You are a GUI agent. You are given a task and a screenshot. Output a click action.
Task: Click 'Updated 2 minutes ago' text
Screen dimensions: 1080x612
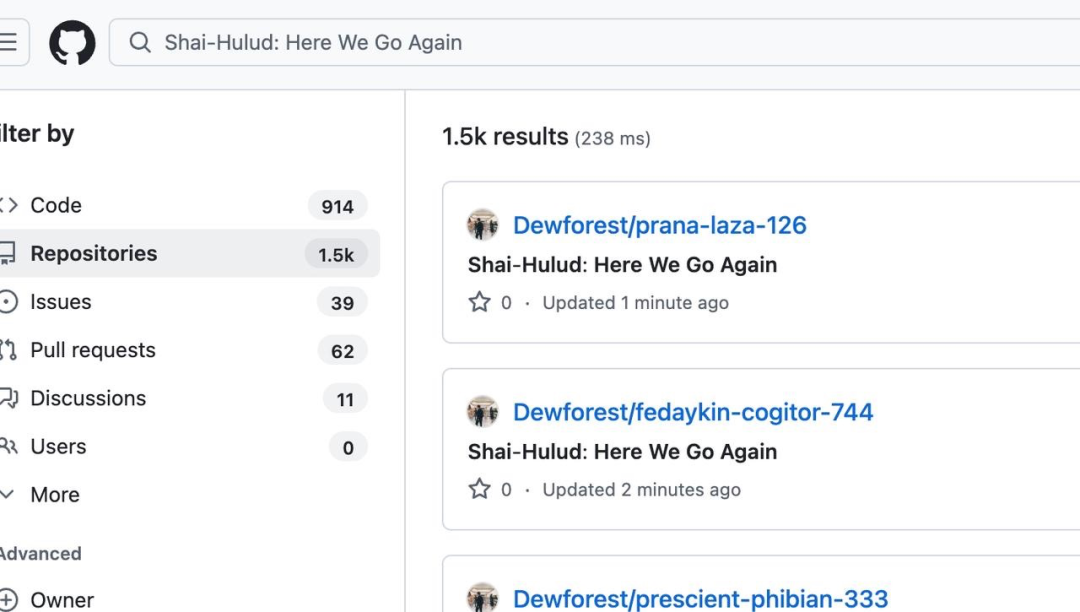click(641, 489)
